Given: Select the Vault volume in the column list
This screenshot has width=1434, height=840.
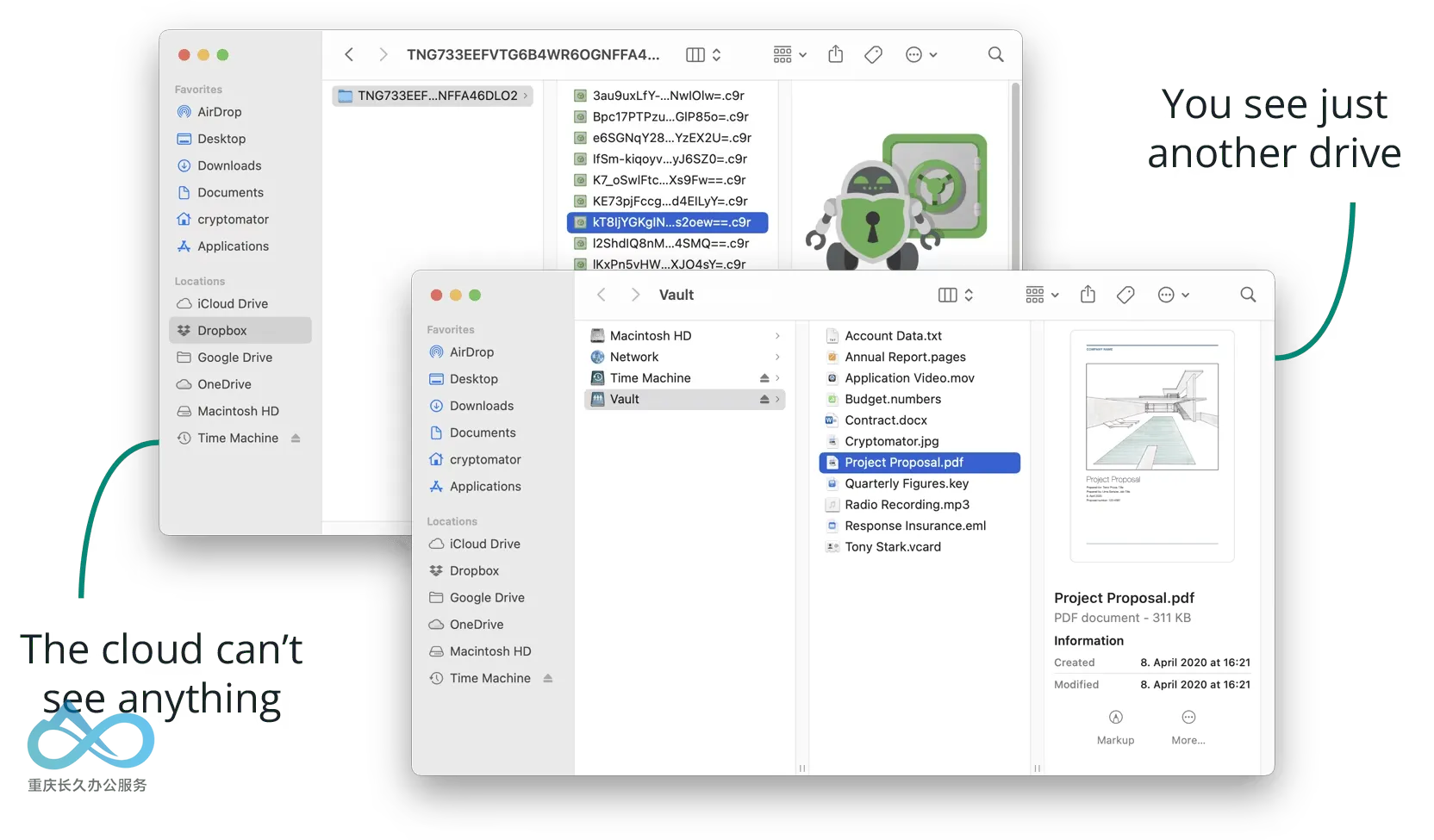Looking at the screenshot, I should point(684,399).
